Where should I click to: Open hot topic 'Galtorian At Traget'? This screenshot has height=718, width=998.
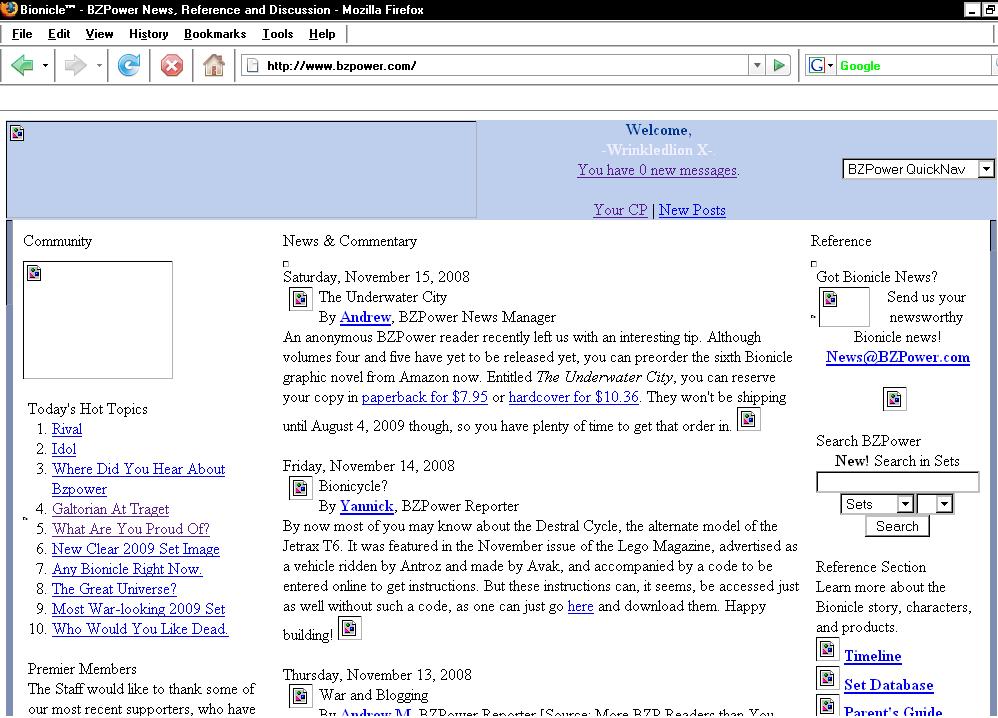pyautogui.click(x=110, y=509)
